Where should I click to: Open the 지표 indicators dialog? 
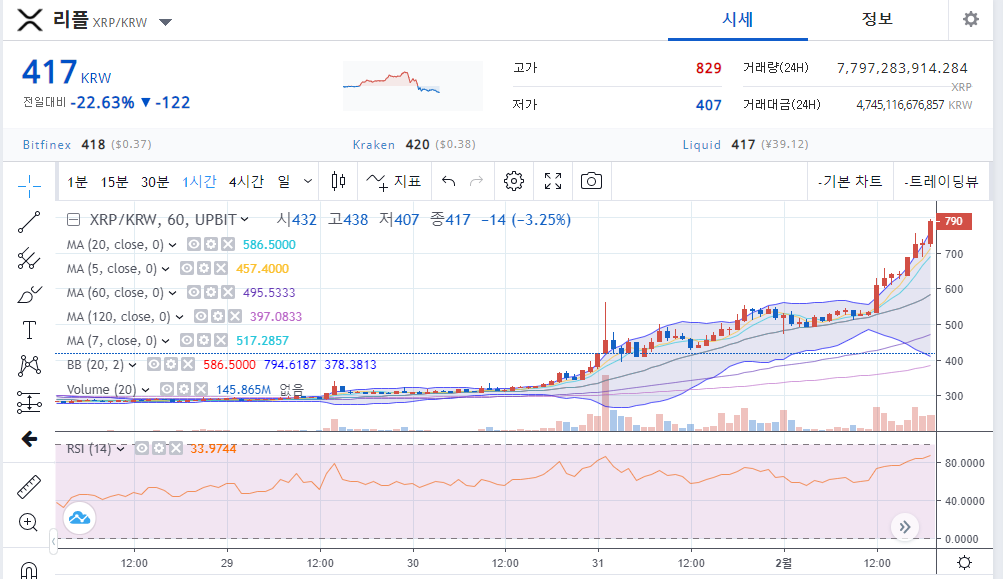[393, 182]
